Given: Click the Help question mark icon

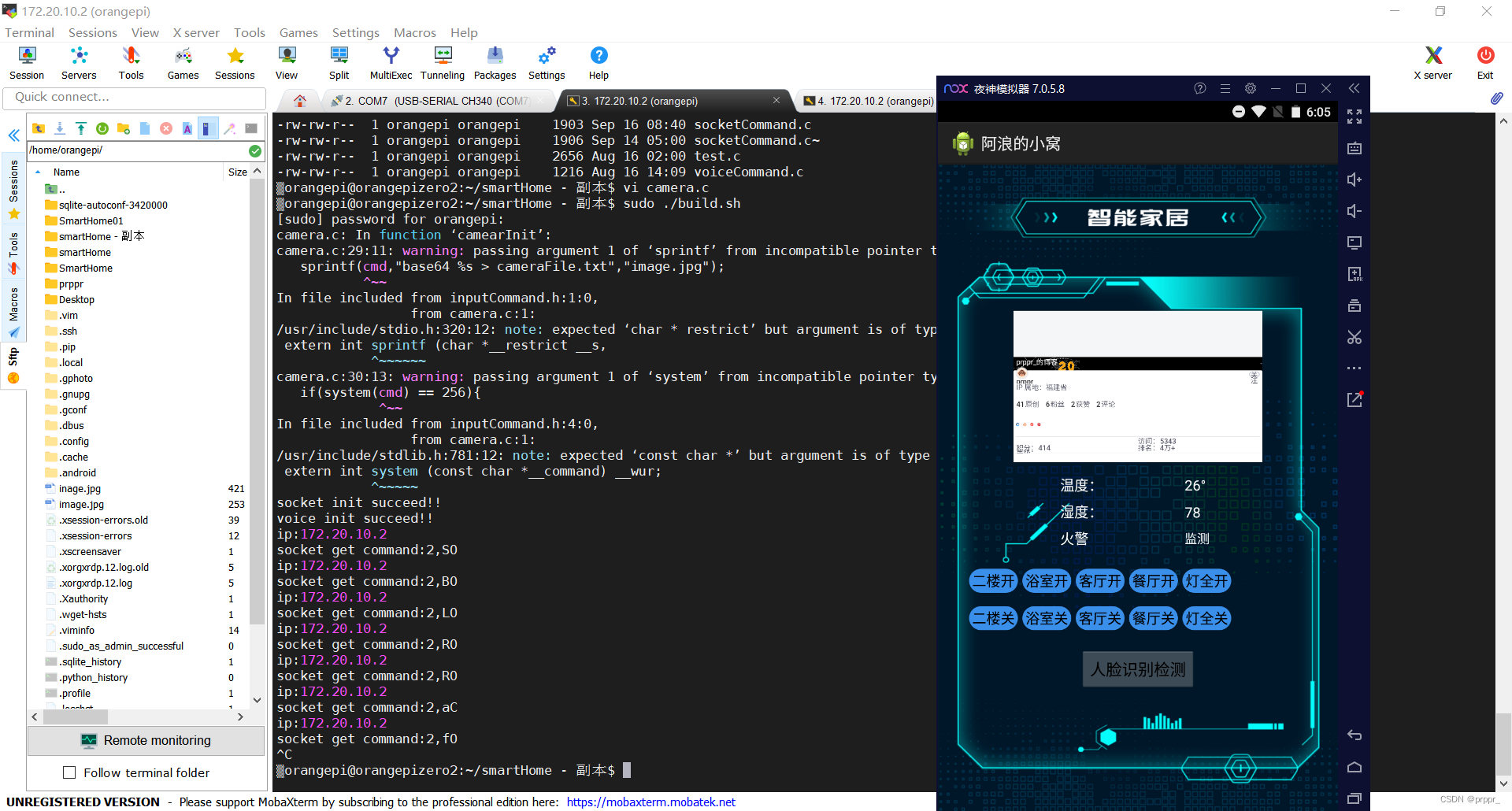Looking at the screenshot, I should 598,63.
